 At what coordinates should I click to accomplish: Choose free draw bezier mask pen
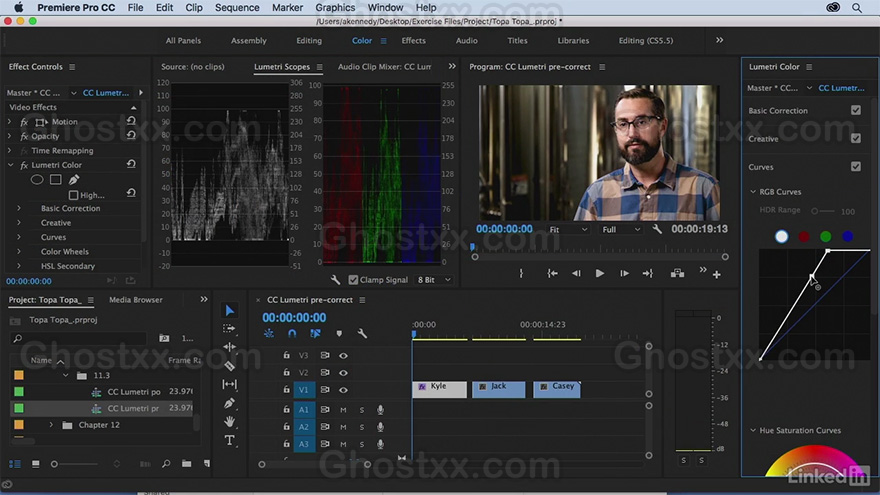click(74, 180)
